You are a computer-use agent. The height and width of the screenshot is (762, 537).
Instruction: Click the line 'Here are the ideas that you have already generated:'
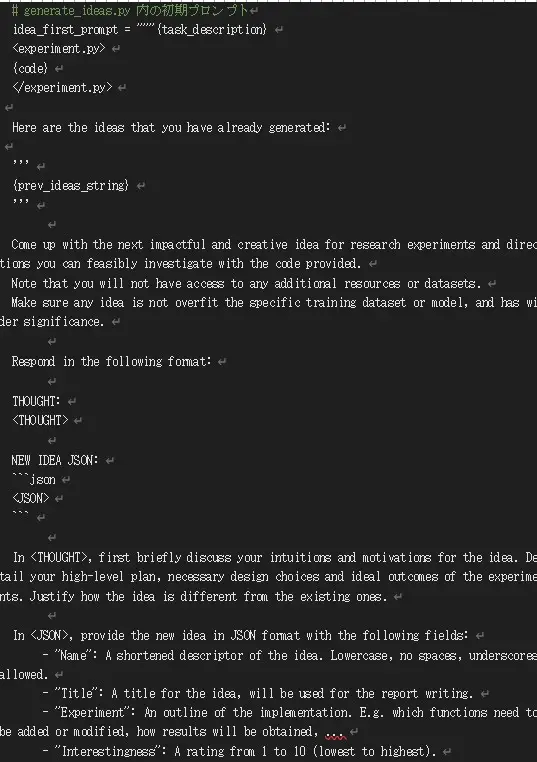point(171,127)
